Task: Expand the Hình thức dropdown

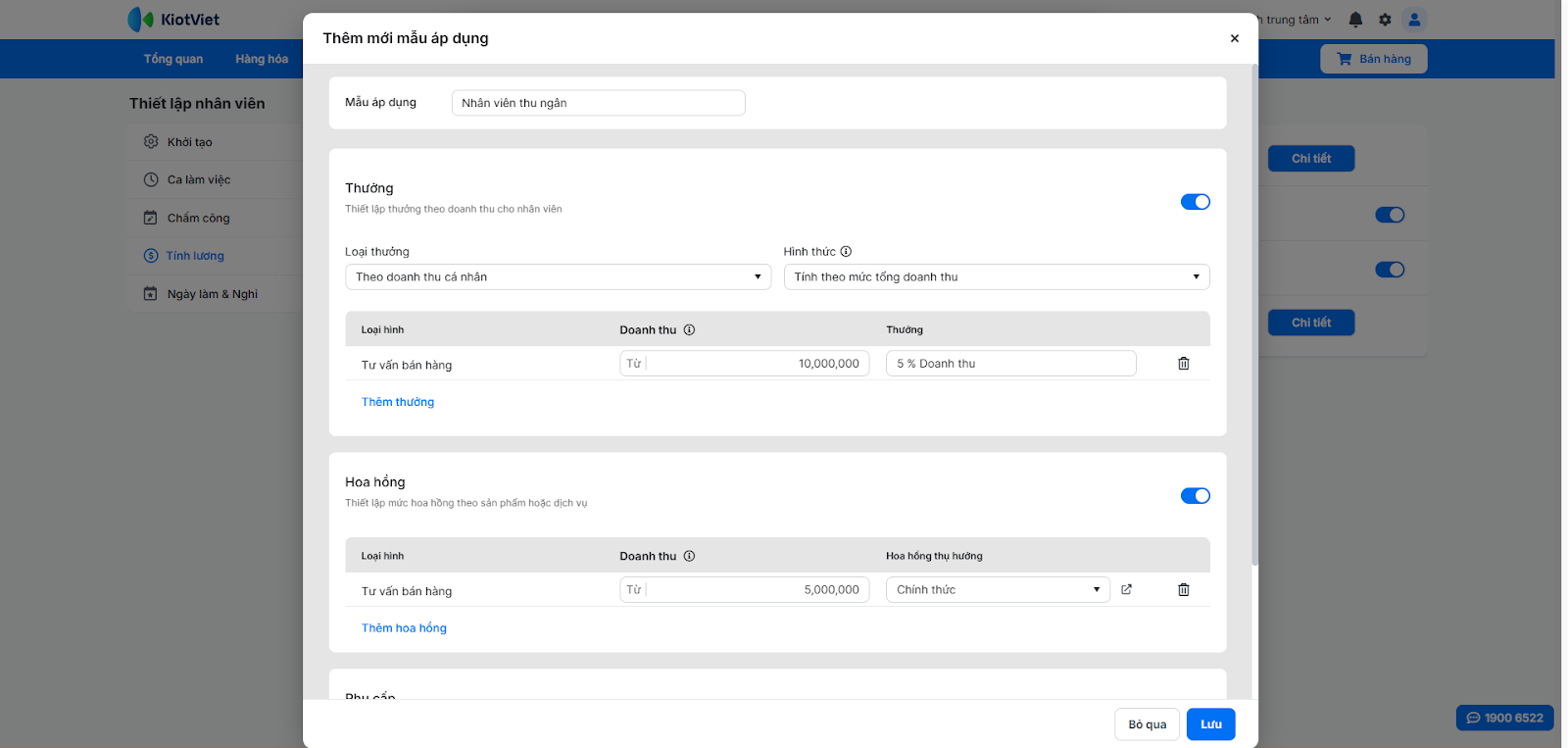Action: [996, 277]
